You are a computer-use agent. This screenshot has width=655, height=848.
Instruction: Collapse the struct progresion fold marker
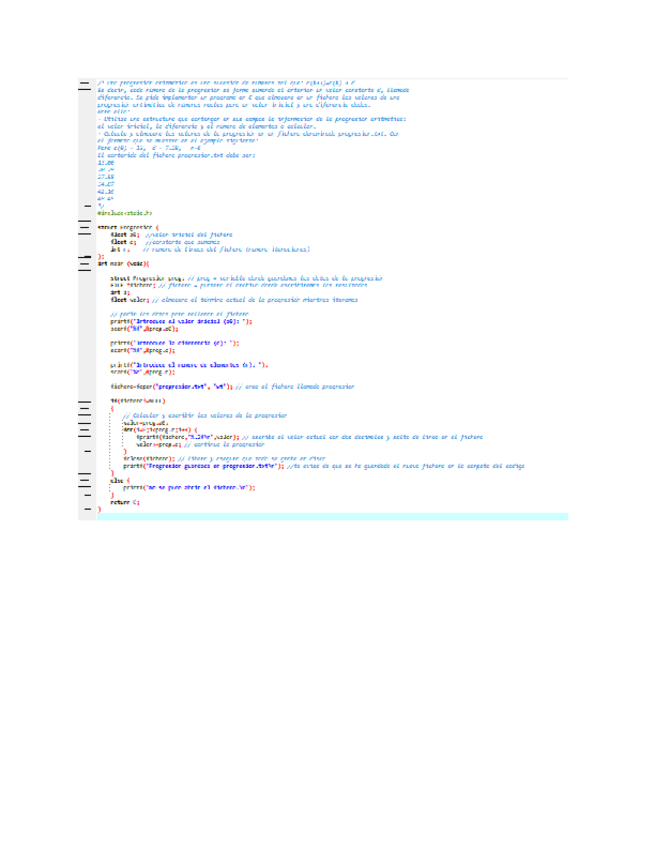point(85,228)
